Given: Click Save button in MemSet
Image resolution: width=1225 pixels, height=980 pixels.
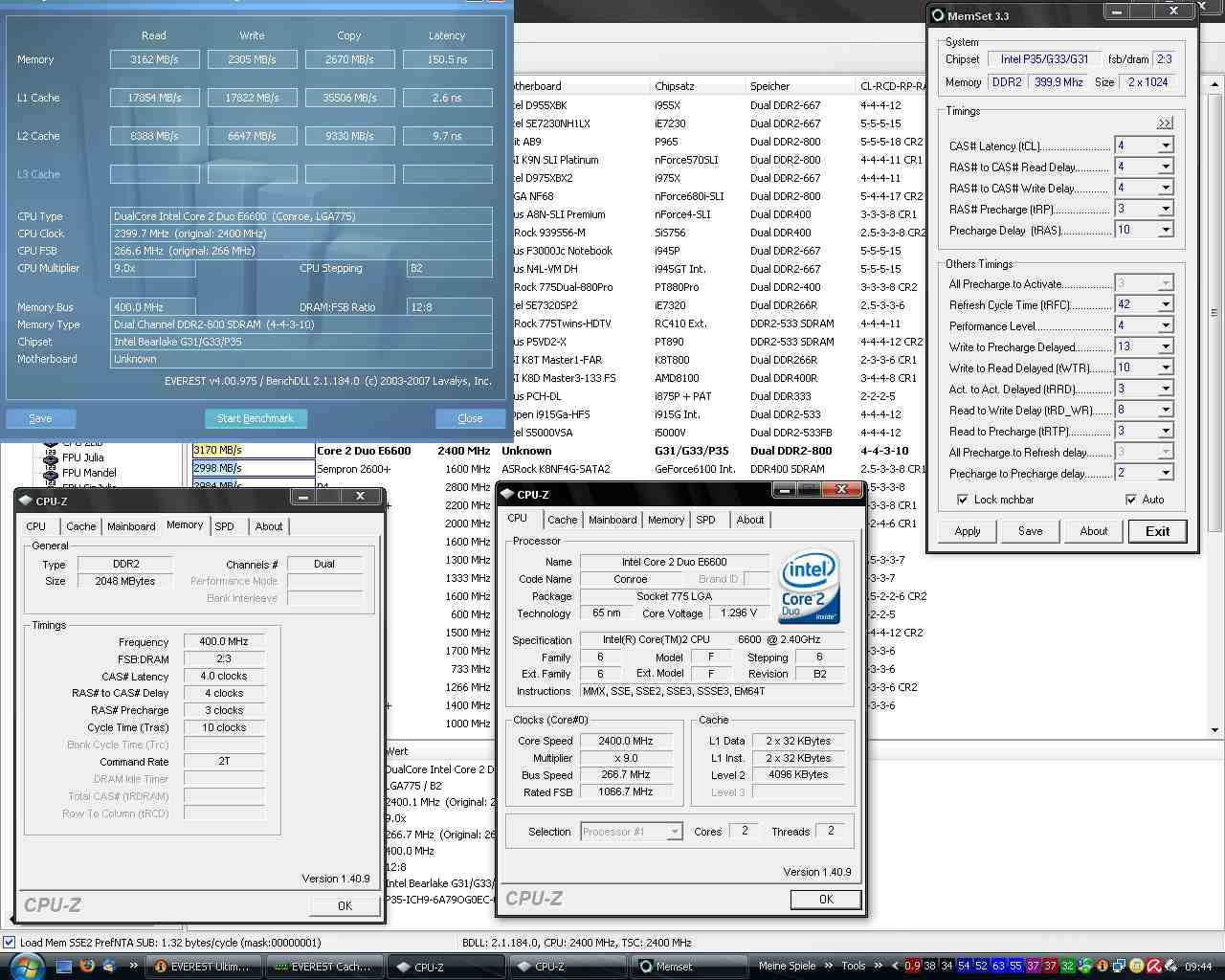Looking at the screenshot, I should 1031,531.
